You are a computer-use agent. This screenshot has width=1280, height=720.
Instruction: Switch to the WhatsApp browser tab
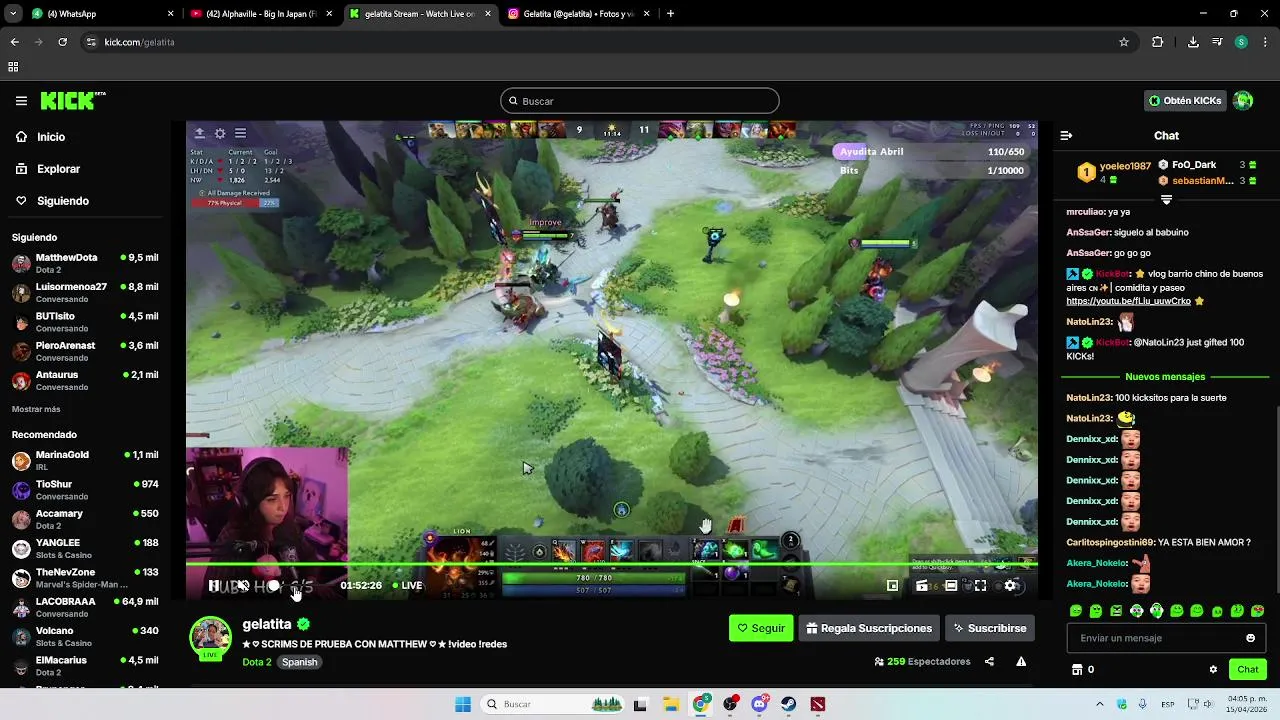pos(103,14)
